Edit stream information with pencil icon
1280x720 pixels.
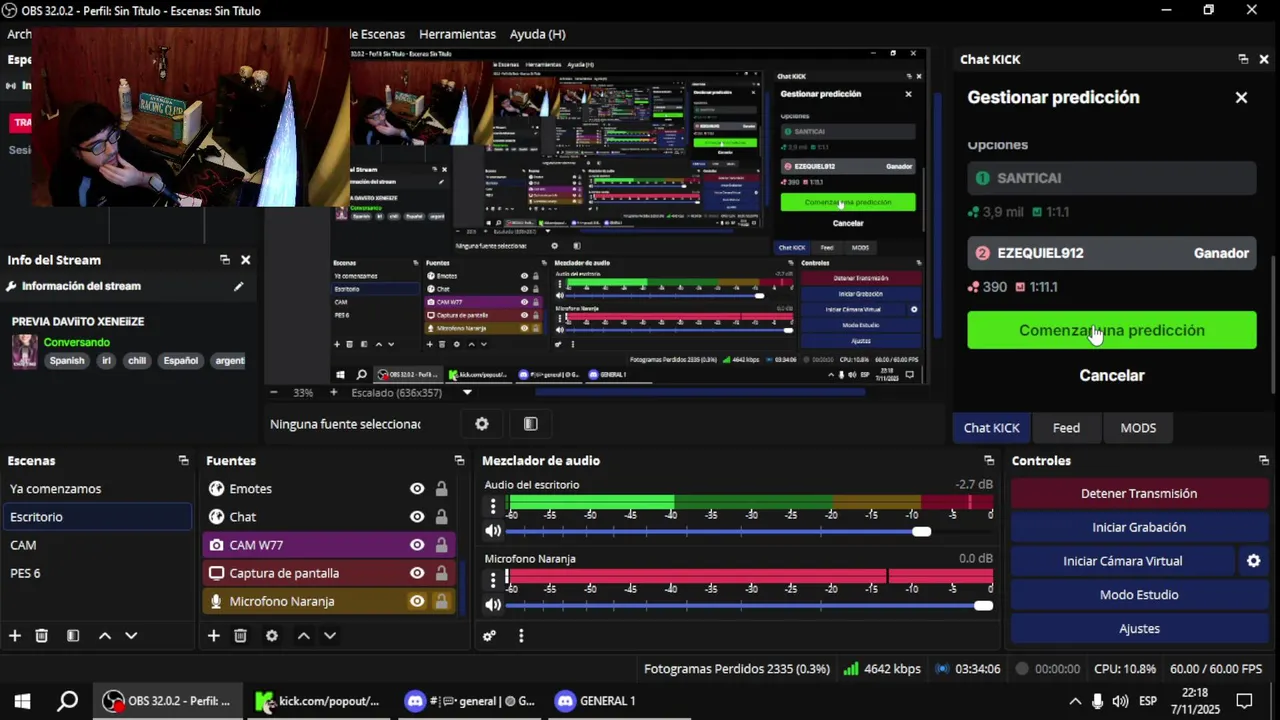(x=238, y=286)
